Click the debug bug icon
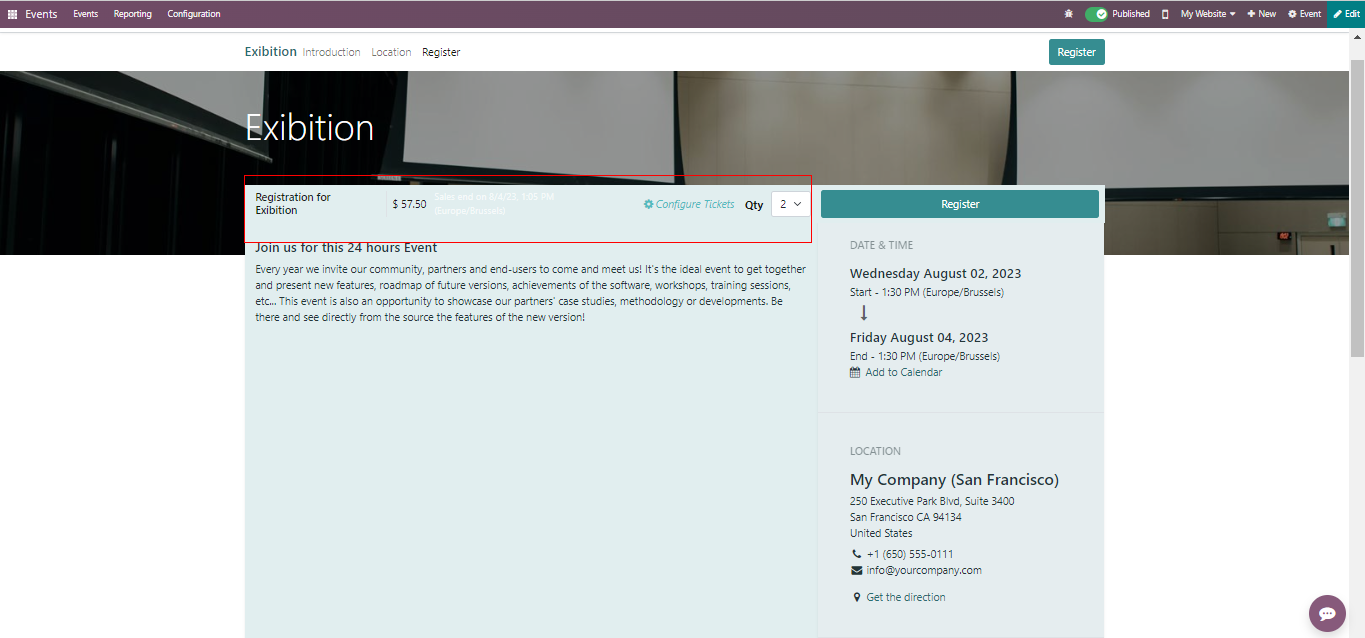Screen dimensions: 1365x638 (1069, 14)
